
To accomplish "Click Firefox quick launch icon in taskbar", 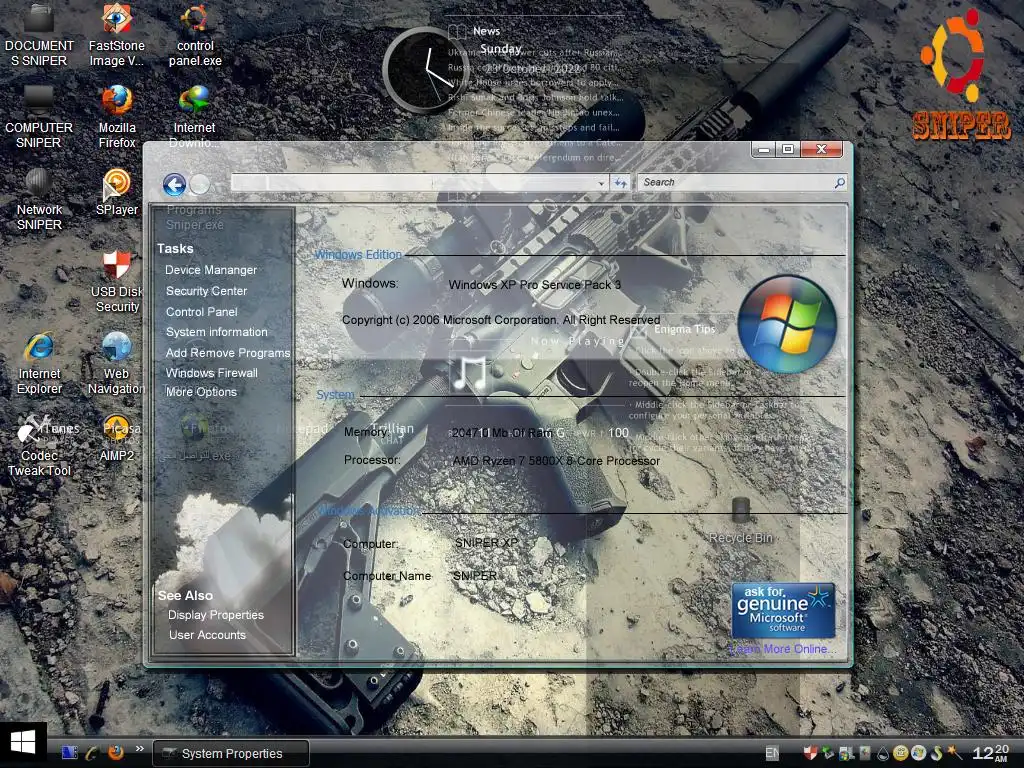I will (116, 752).
